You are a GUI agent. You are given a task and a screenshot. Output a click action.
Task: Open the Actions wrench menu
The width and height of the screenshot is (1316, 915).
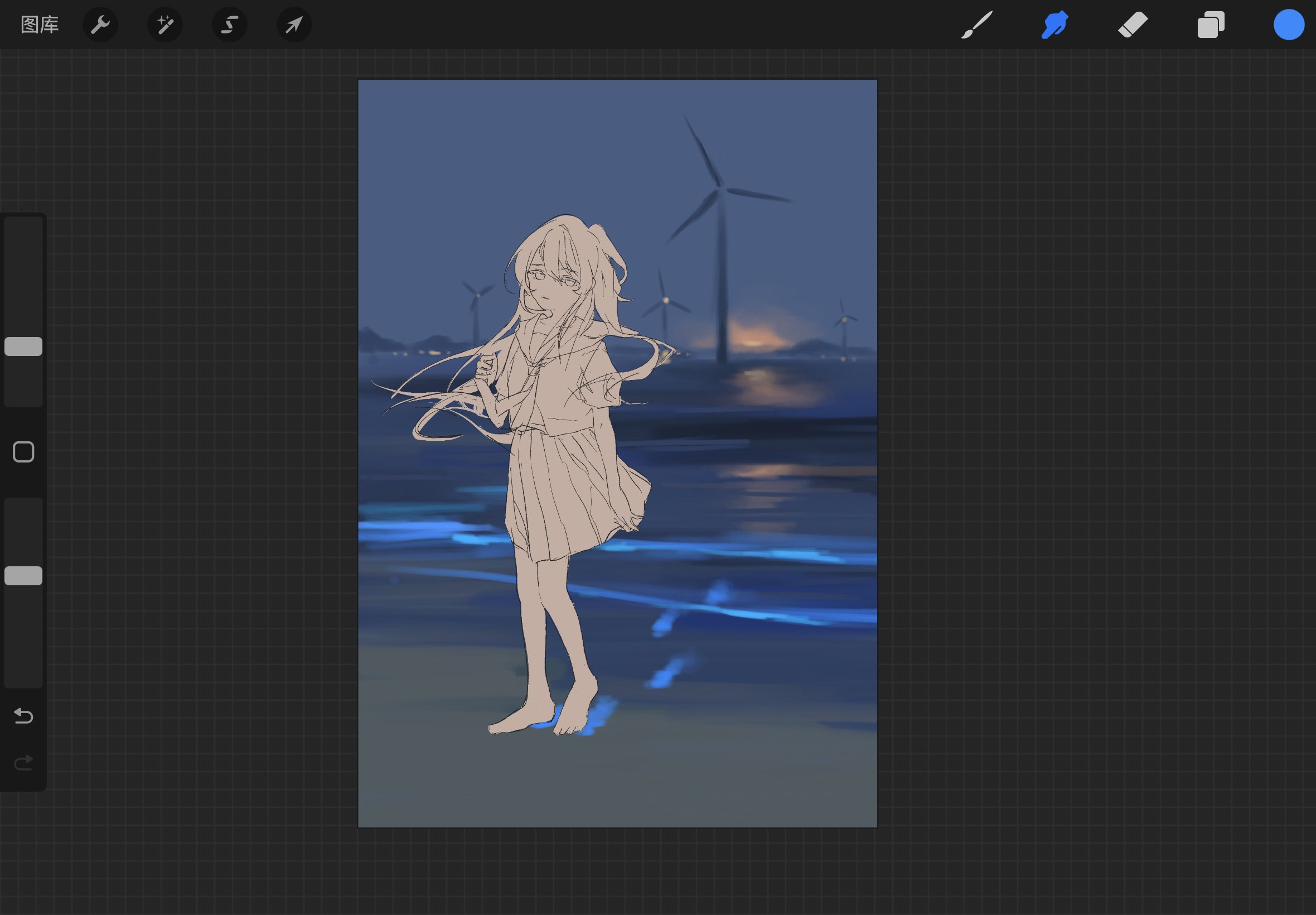100,25
